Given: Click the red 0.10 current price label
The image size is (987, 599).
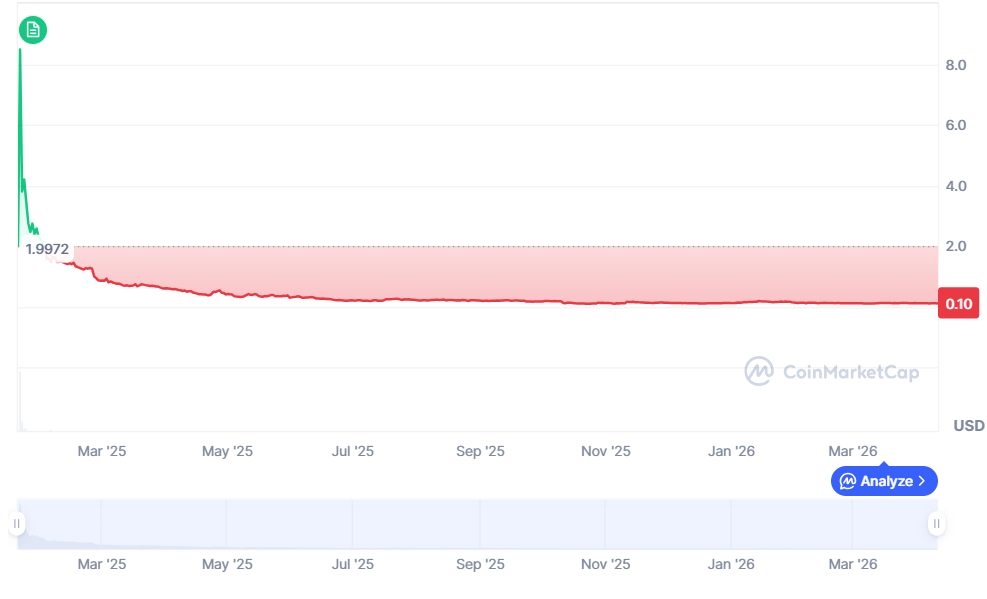Looking at the screenshot, I should (959, 304).
